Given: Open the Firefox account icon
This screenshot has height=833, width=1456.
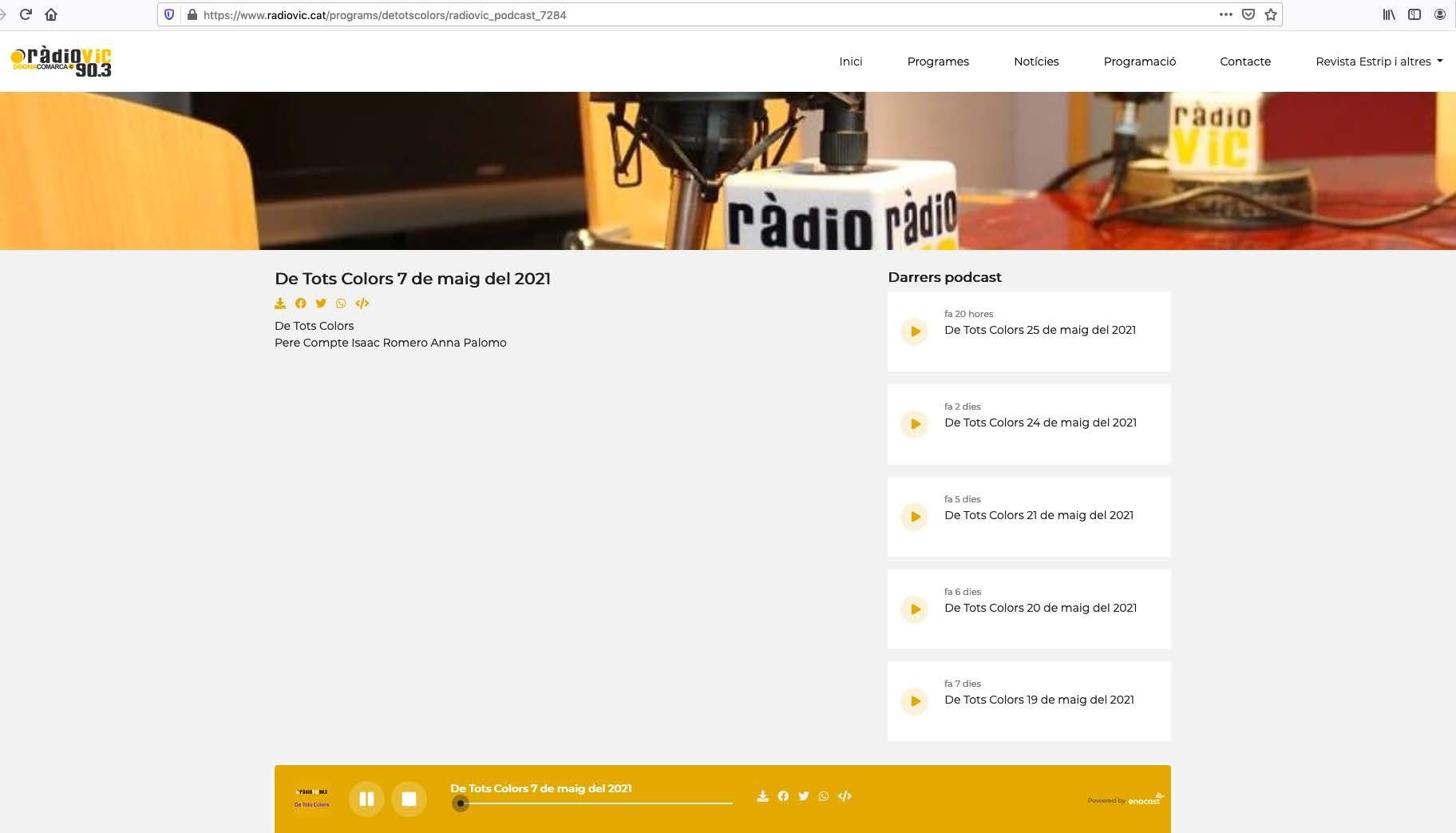Looking at the screenshot, I should 1440,14.
